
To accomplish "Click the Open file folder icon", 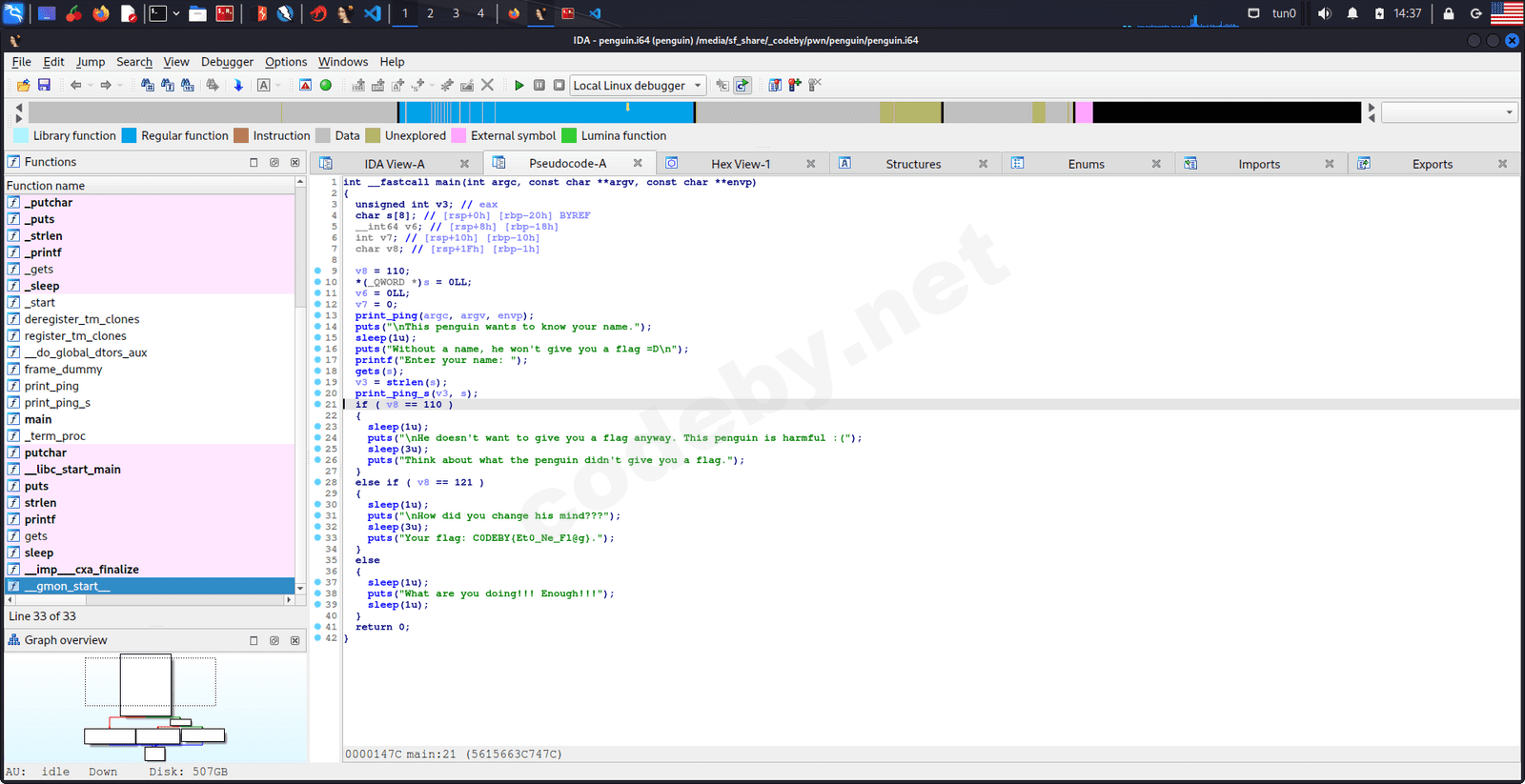I will 24,86.
